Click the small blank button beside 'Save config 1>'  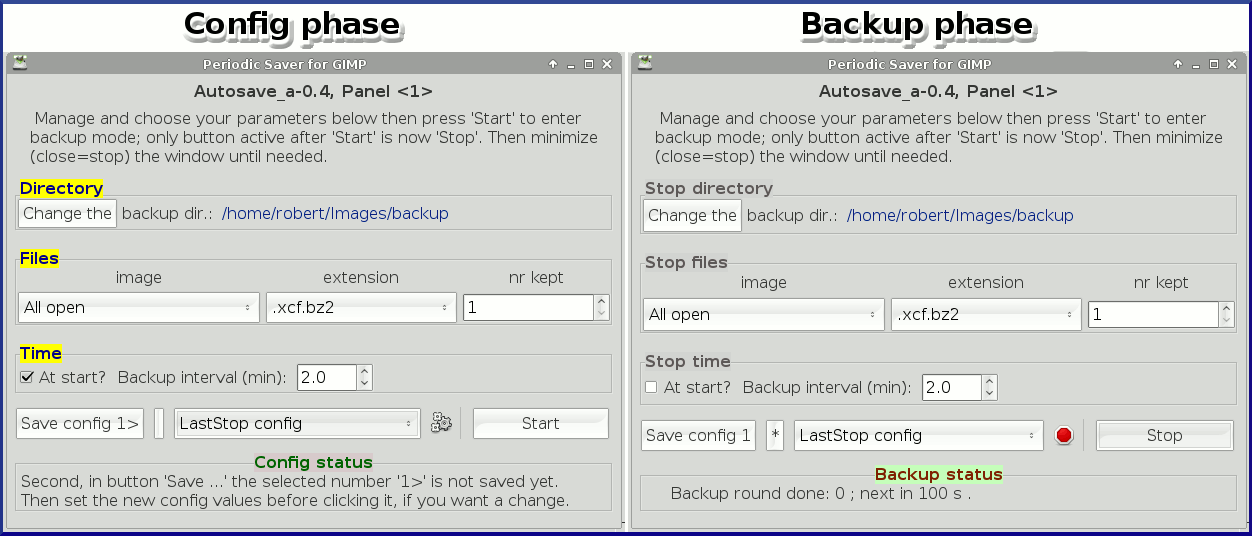pyautogui.click(x=159, y=423)
